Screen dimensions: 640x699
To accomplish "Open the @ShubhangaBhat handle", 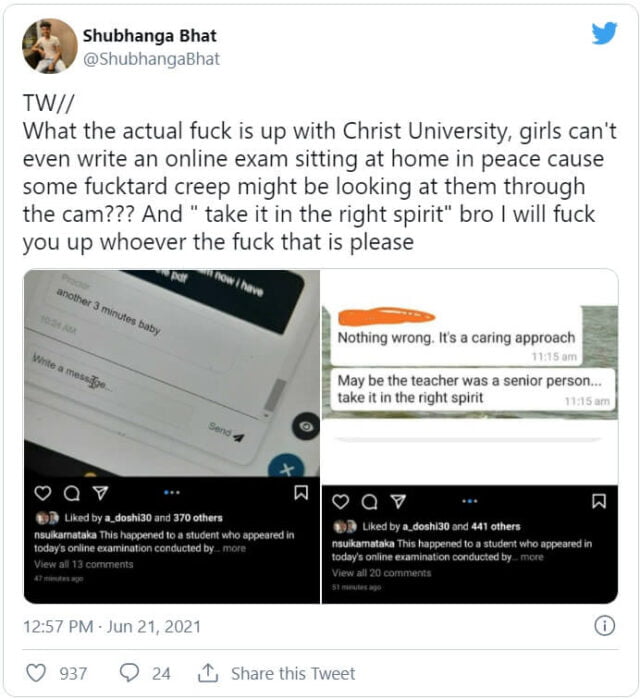I will click(x=151, y=59).
